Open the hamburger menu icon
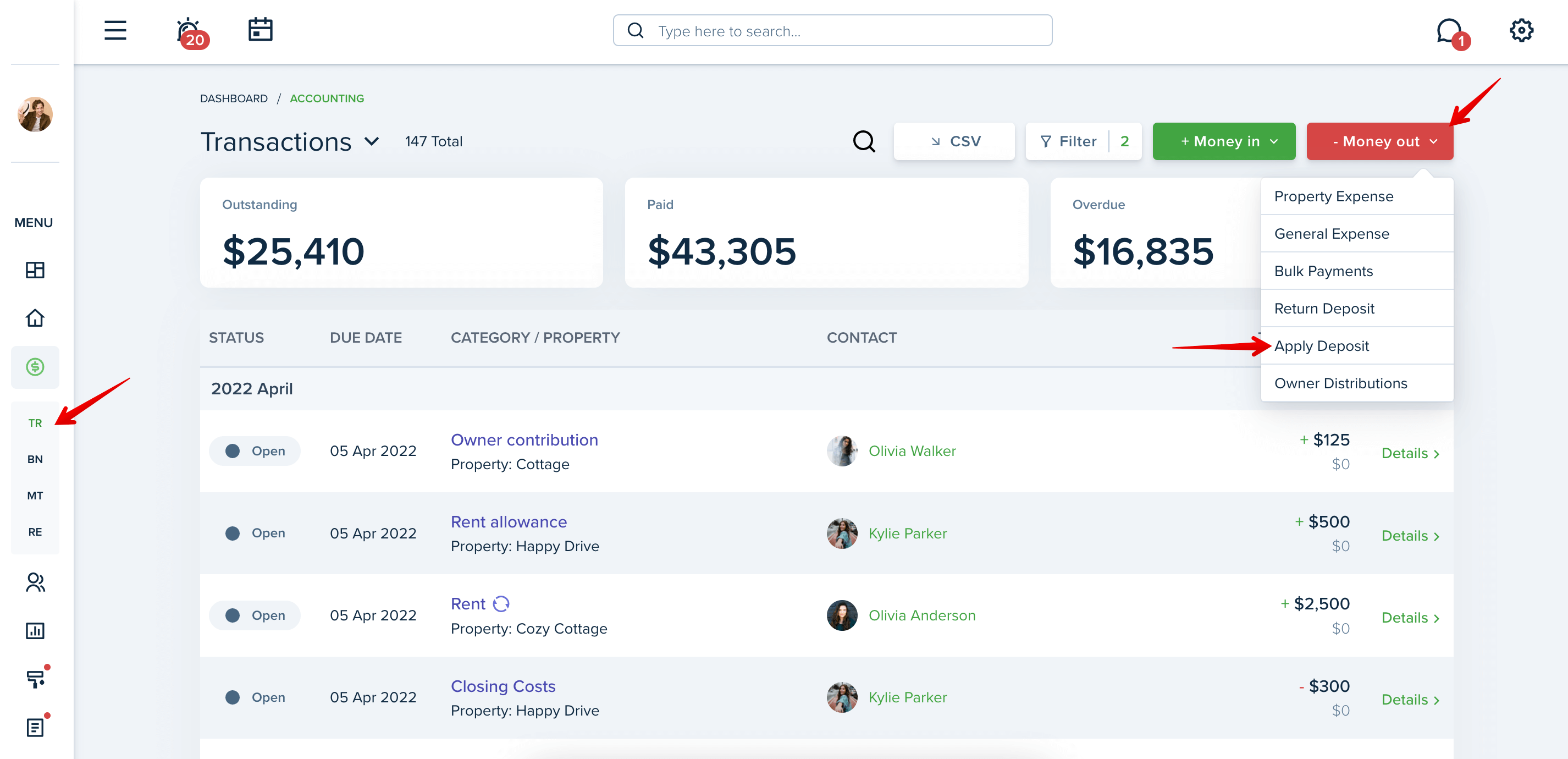Image resolution: width=1568 pixels, height=759 pixels. click(115, 30)
